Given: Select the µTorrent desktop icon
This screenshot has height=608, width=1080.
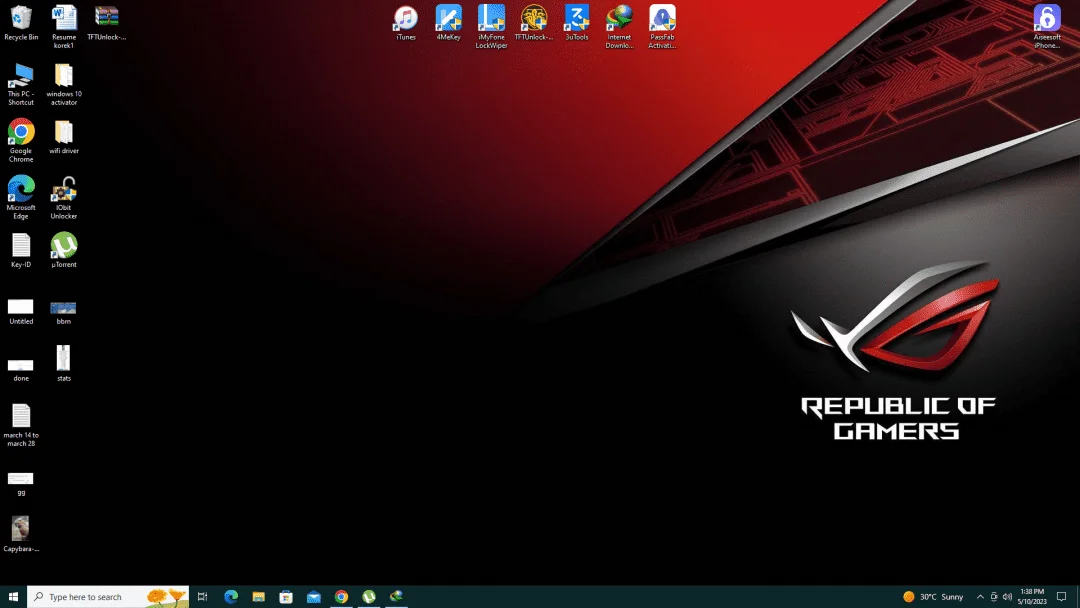Looking at the screenshot, I should (63, 250).
